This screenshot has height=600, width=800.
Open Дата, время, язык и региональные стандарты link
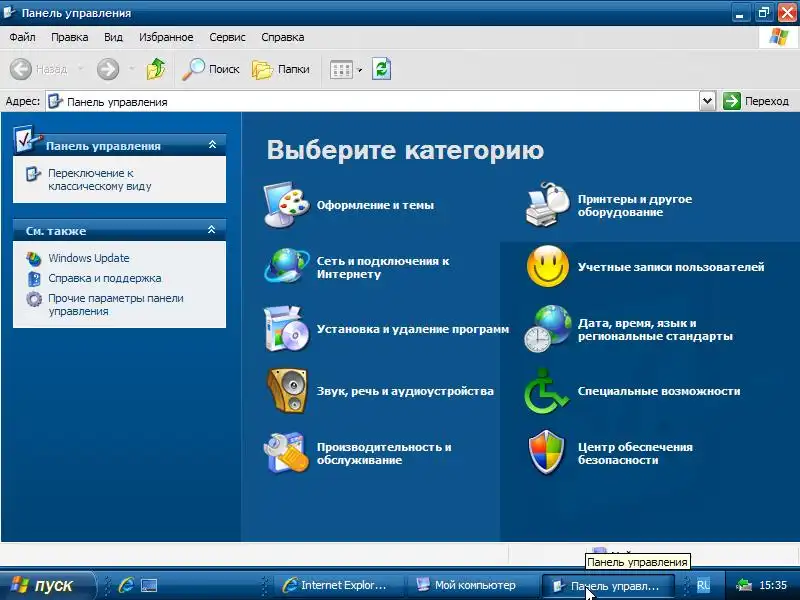point(655,330)
